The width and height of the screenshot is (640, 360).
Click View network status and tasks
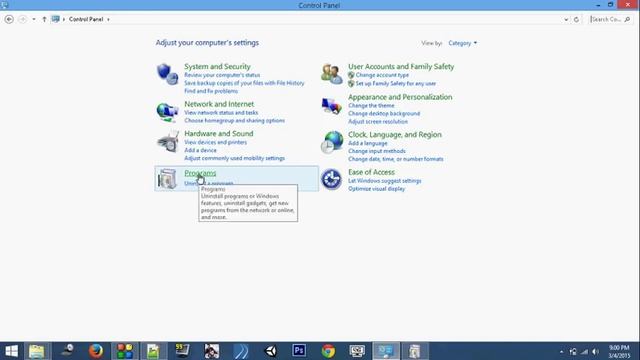pyautogui.click(x=221, y=113)
